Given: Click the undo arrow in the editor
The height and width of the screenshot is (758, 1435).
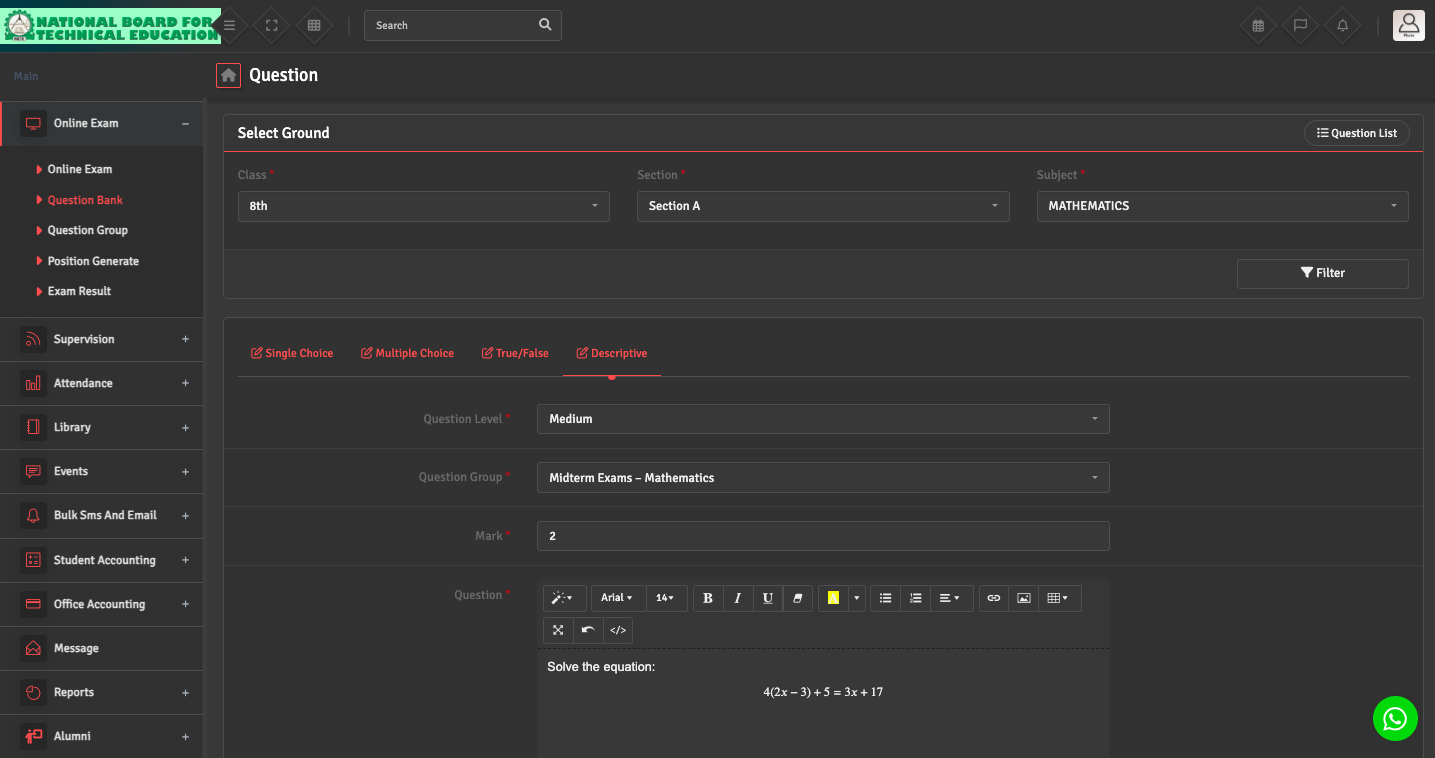Looking at the screenshot, I should tap(588, 630).
